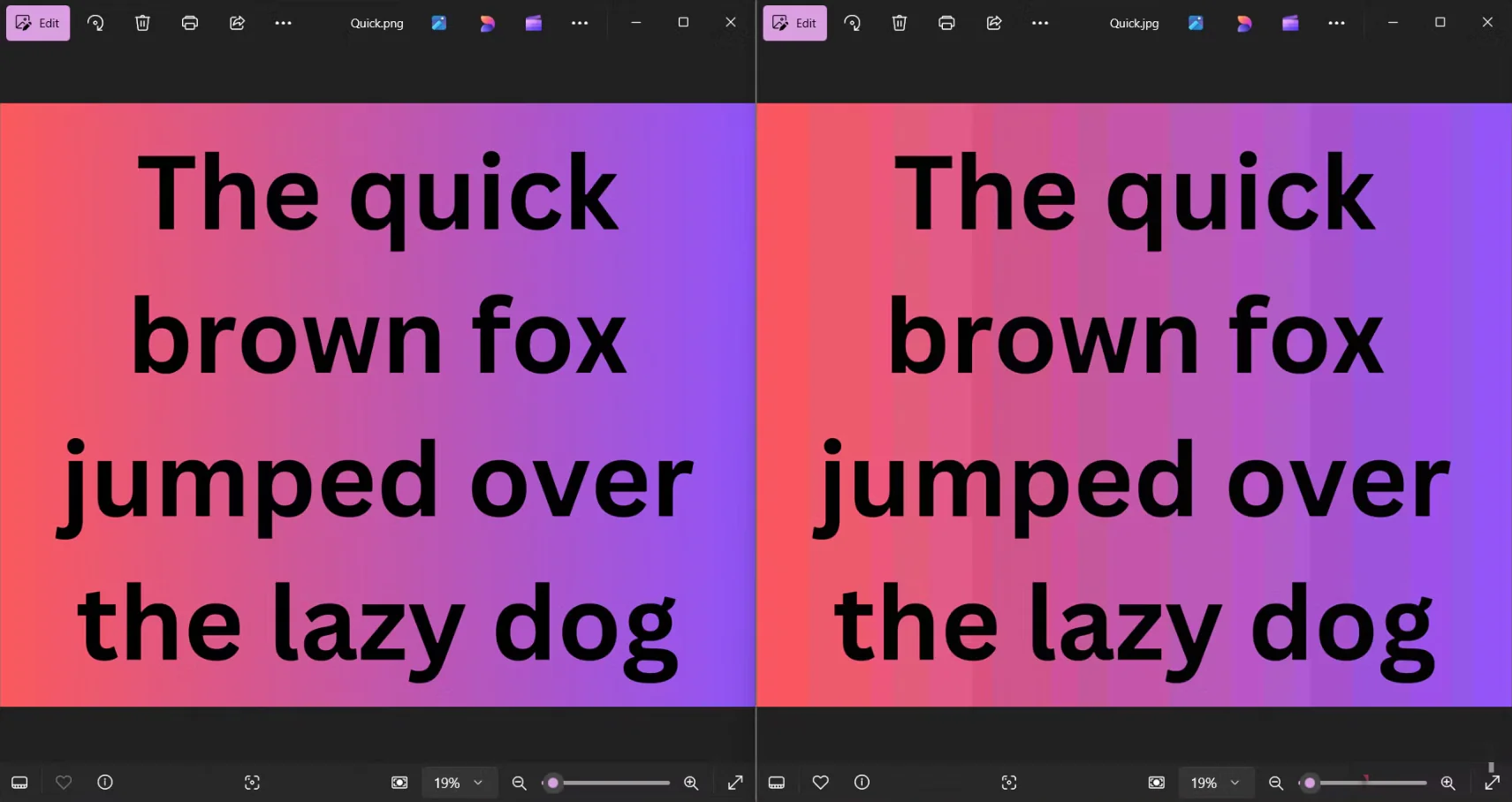Click the zoom slider in Quick.png window
Viewport: 1512px width, 802px height.
610,783
